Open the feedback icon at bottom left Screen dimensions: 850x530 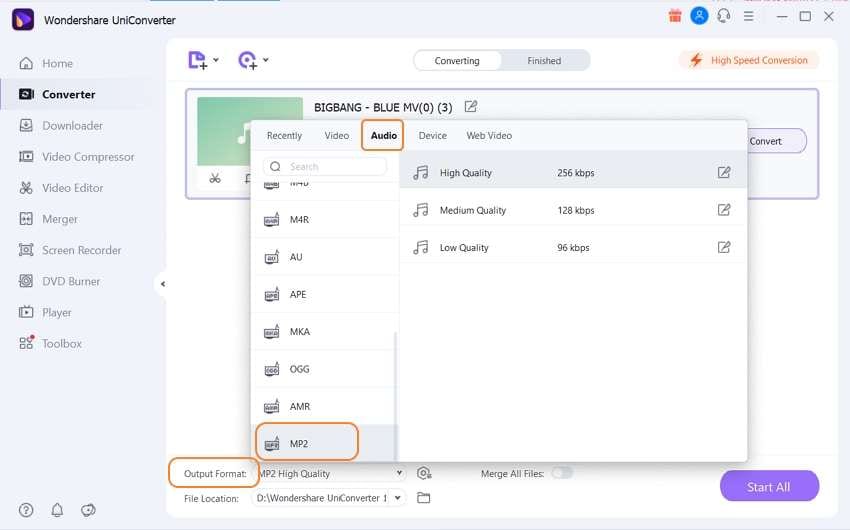tap(88, 510)
